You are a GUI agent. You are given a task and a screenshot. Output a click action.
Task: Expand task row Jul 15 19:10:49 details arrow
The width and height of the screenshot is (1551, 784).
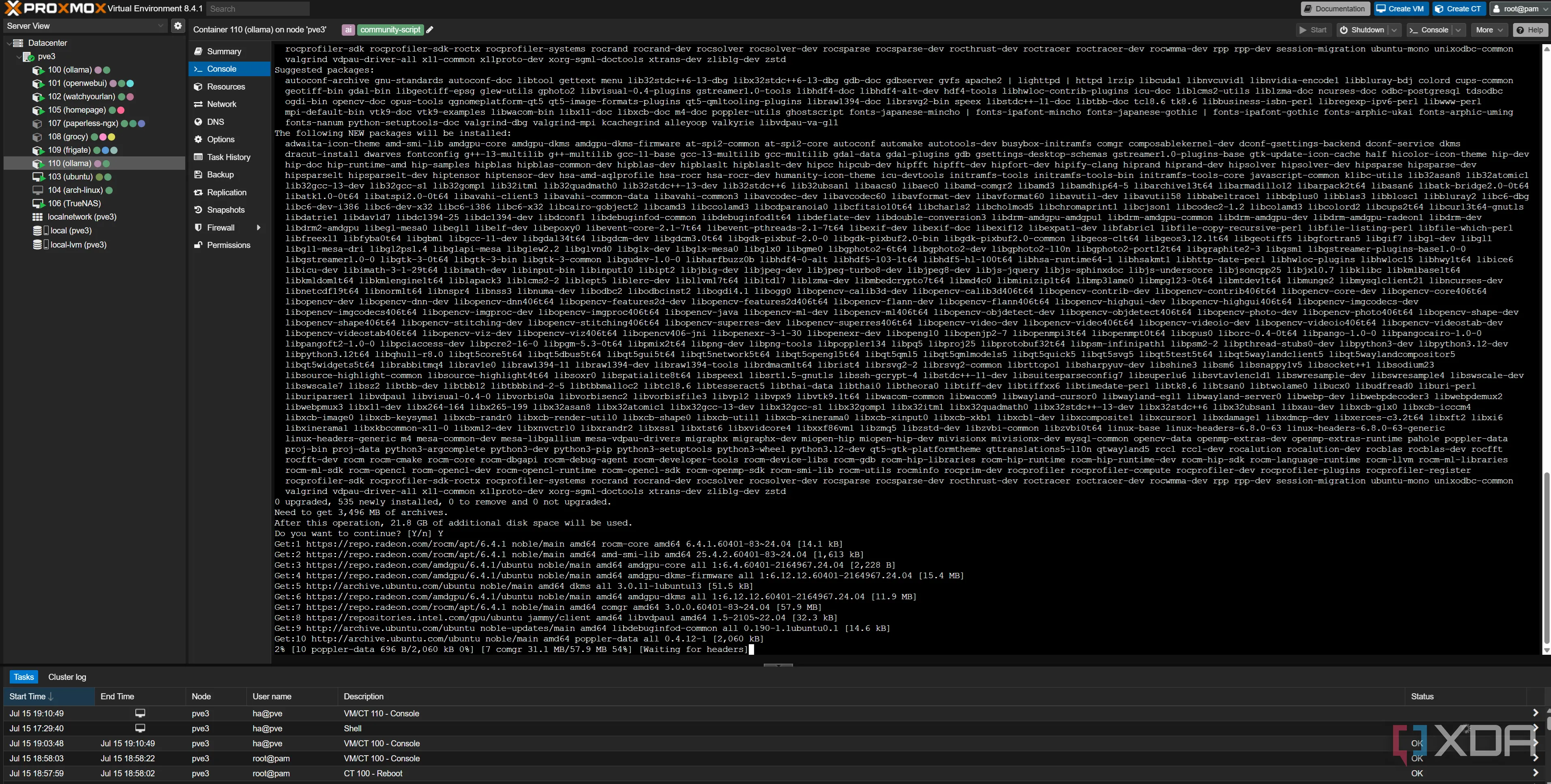[x=1535, y=713]
